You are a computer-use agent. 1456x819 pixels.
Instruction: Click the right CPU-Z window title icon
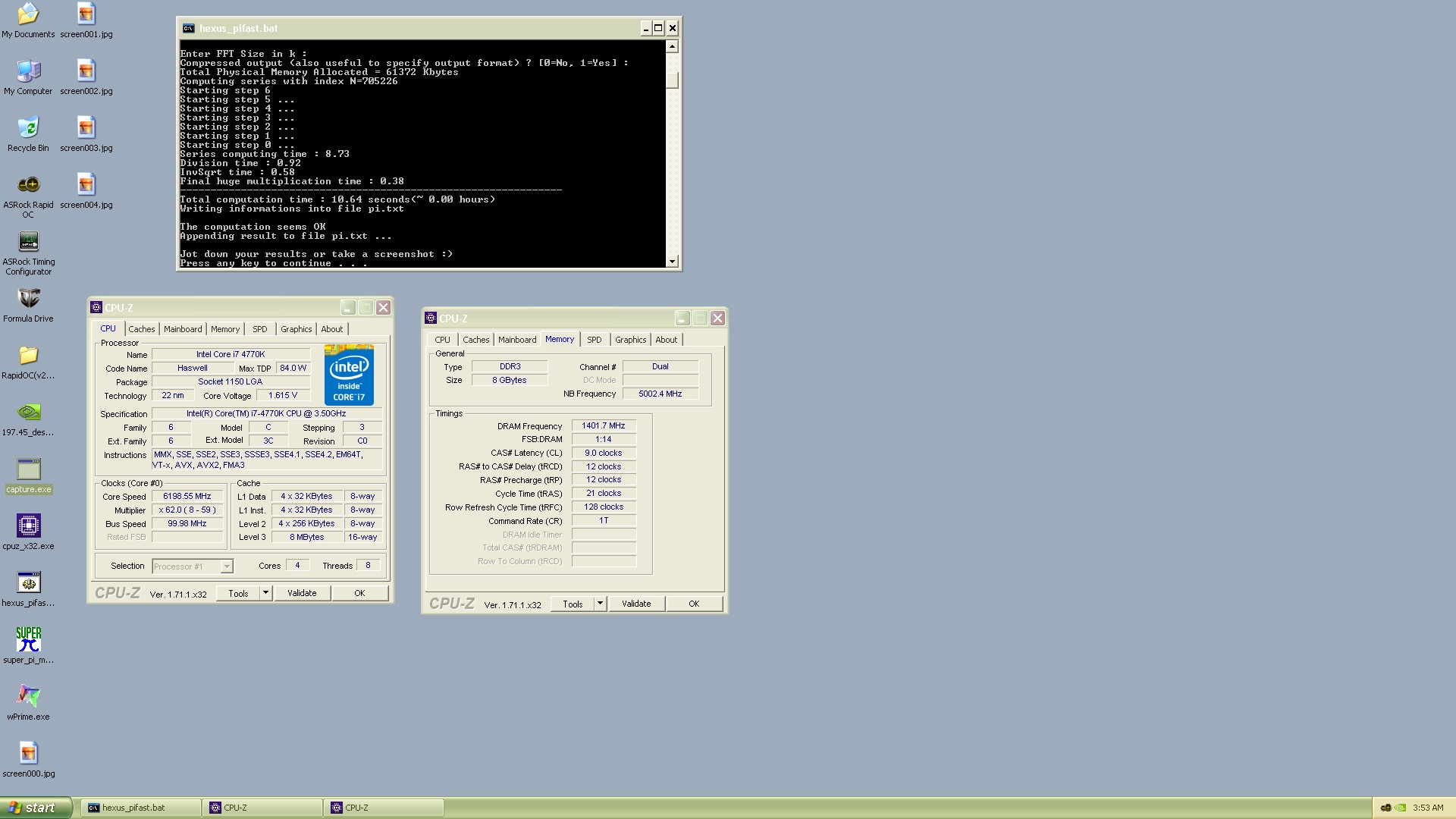click(431, 318)
